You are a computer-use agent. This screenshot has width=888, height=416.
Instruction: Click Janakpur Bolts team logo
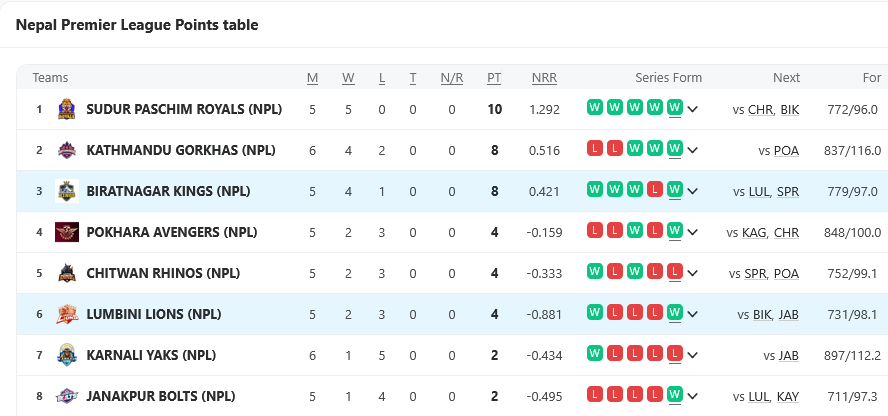click(x=67, y=396)
